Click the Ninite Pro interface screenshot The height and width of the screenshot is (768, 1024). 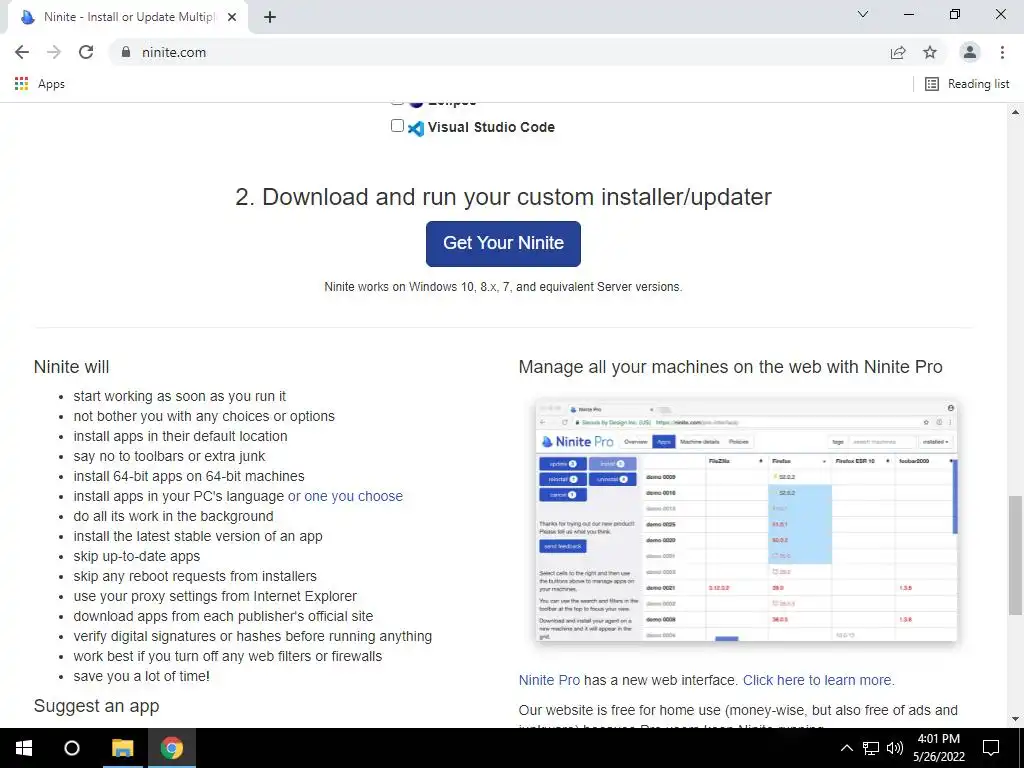click(x=746, y=520)
